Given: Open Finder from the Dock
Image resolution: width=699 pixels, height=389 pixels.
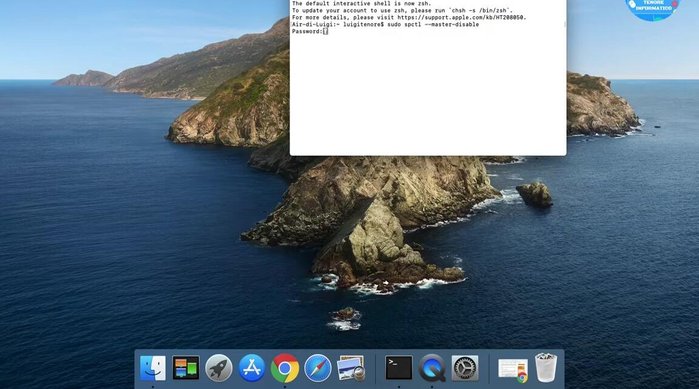Looking at the screenshot, I should [152, 368].
